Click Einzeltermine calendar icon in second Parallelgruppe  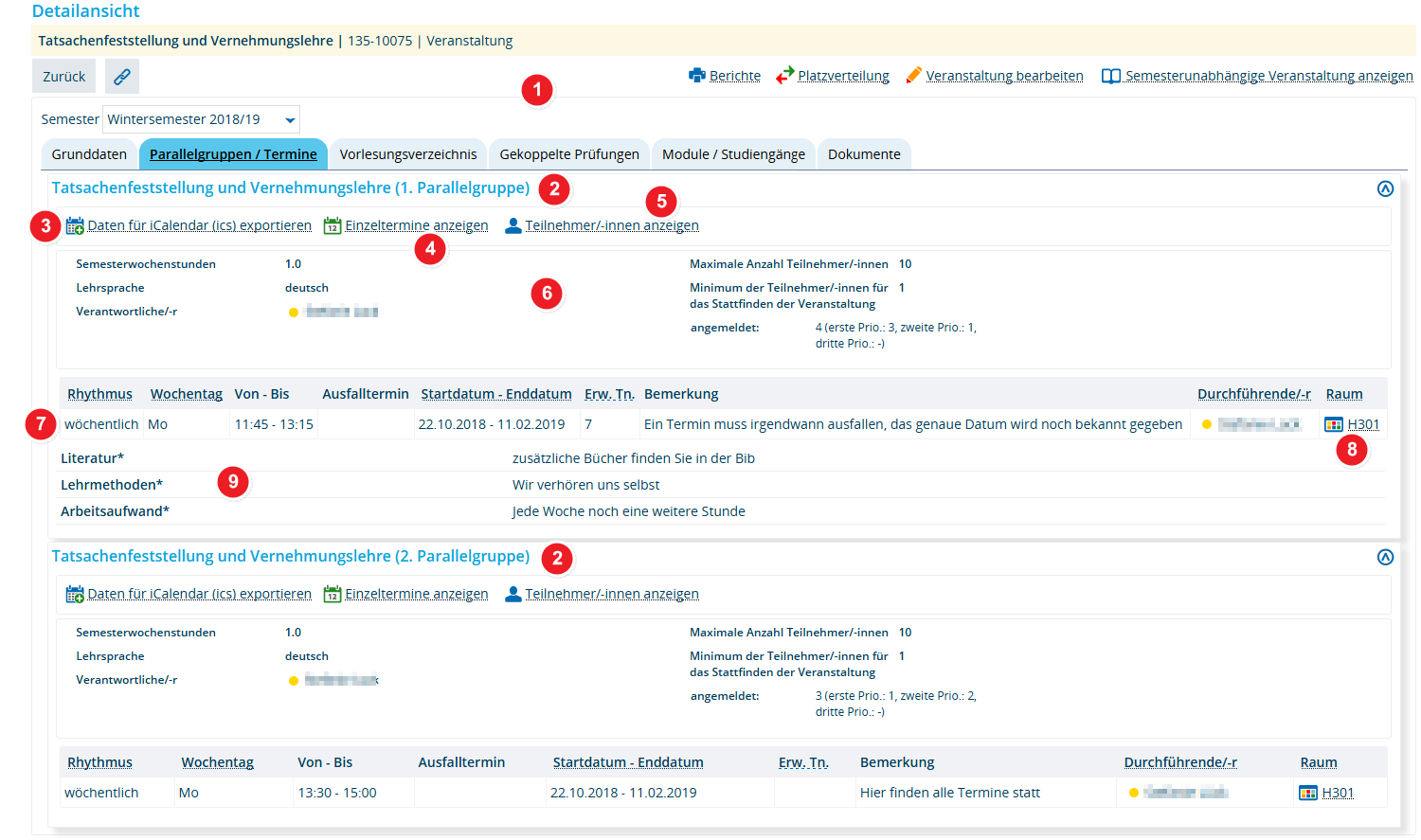[x=333, y=594]
